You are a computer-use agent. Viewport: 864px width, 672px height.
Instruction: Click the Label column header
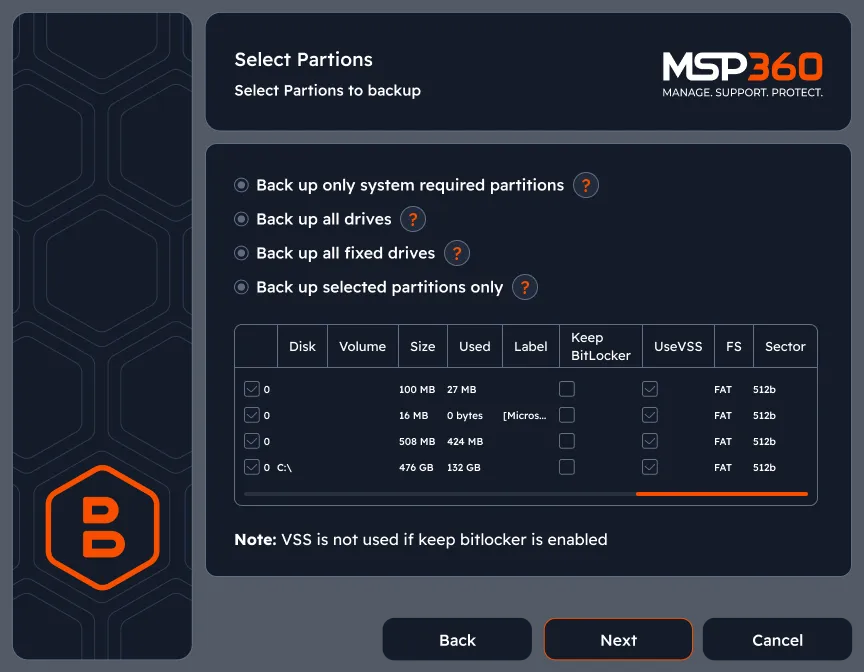coord(531,346)
